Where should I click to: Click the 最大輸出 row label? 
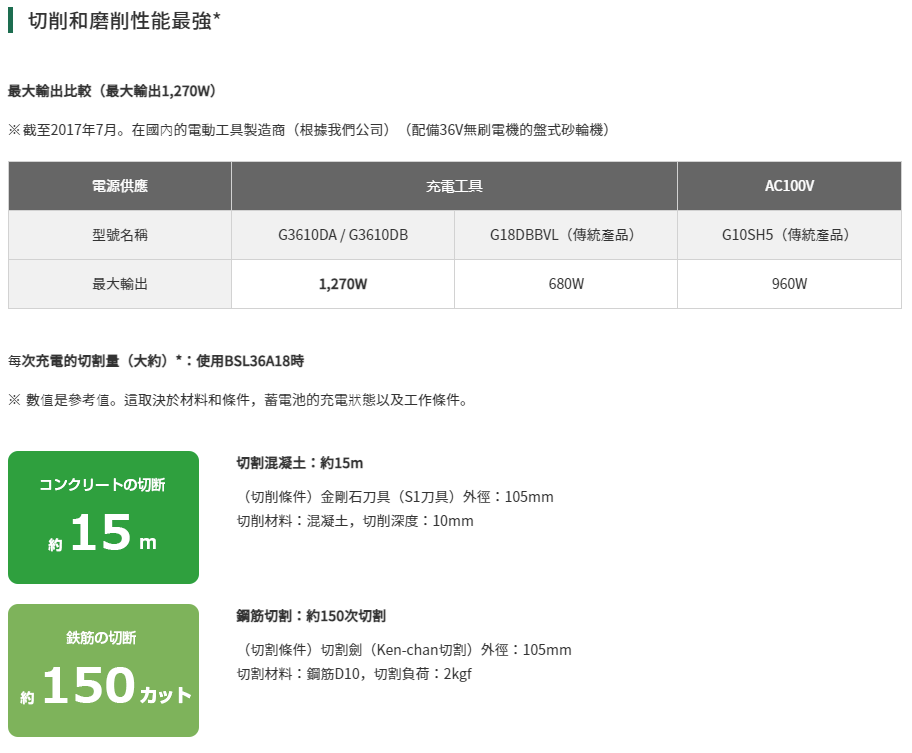click(120, 284)
